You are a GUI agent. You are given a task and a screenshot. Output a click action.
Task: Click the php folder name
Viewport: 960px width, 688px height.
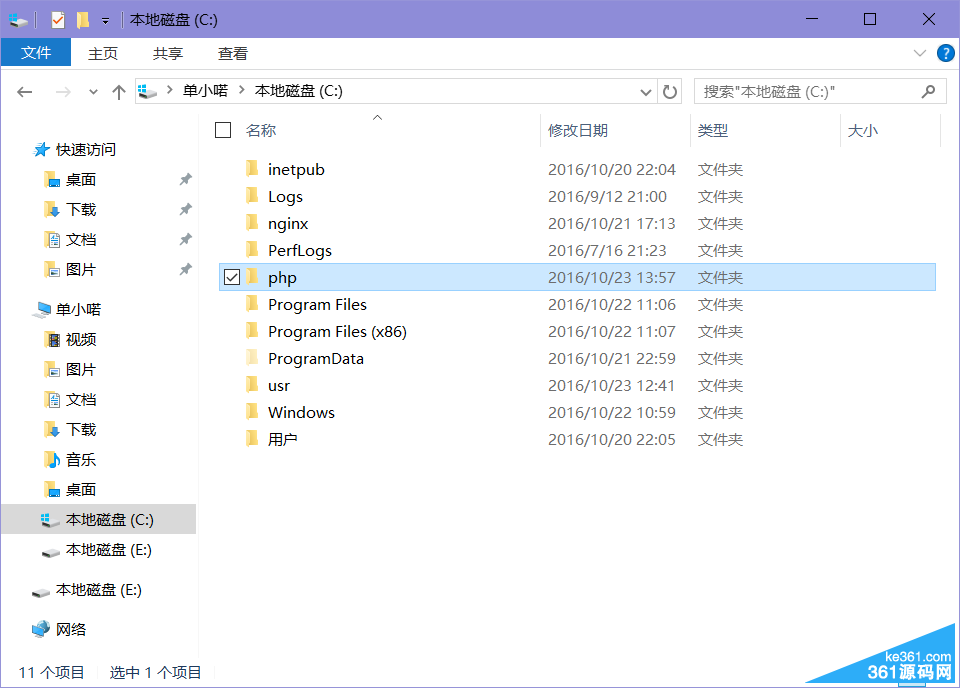point(282,278)
